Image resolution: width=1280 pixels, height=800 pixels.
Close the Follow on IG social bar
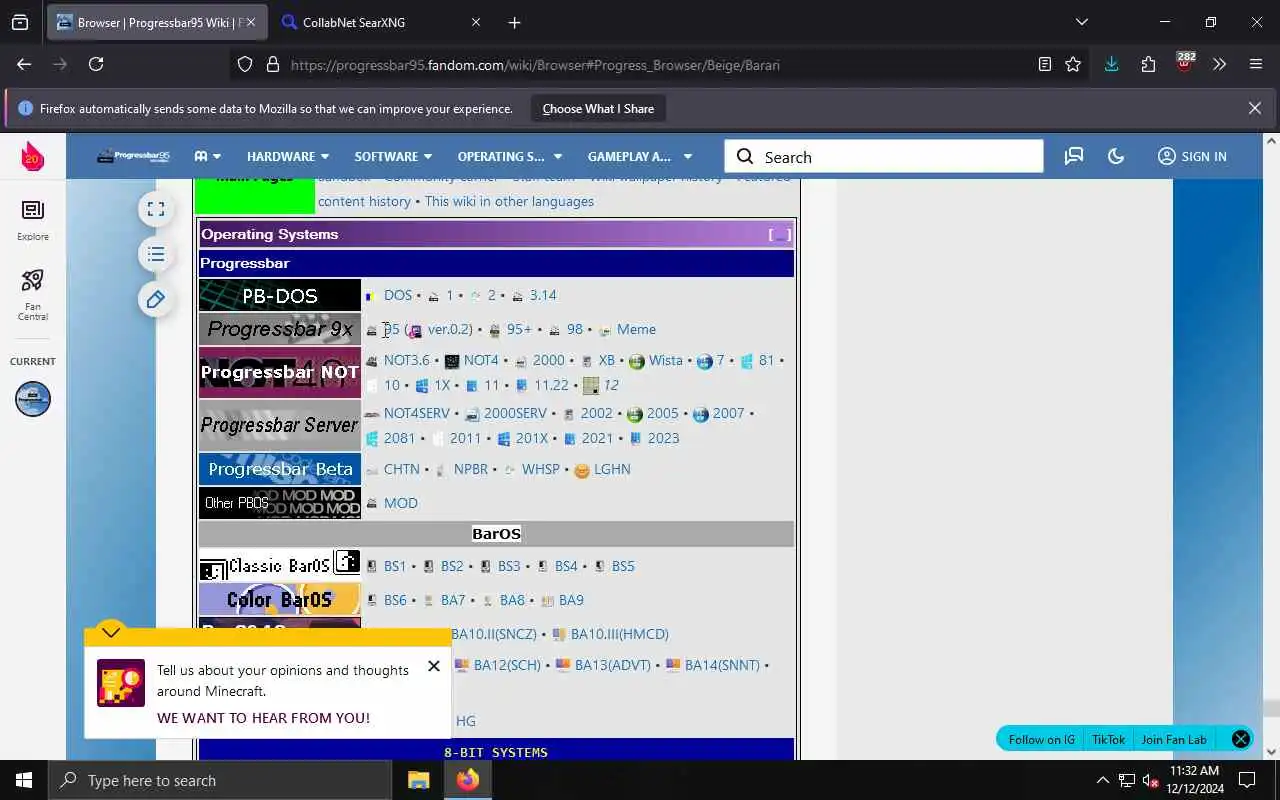point(1240,739)
